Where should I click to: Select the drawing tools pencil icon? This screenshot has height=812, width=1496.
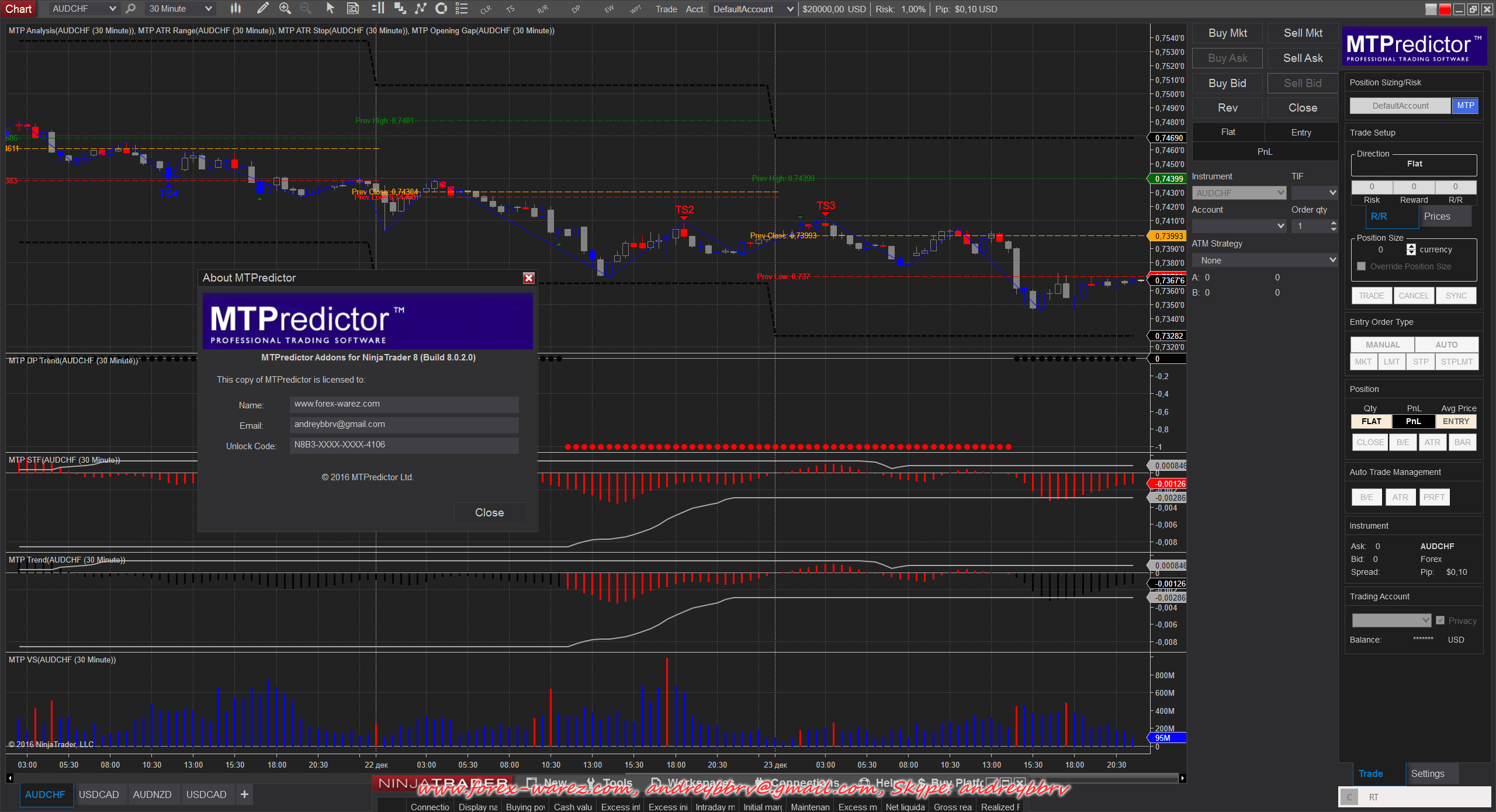point(262,8)
